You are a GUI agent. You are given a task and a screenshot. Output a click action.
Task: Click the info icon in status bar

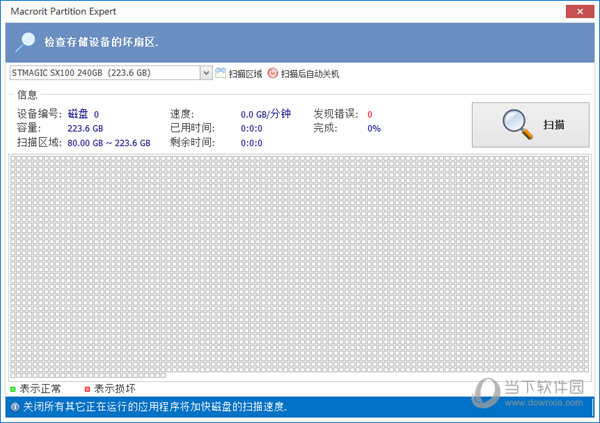click(15, 407)
